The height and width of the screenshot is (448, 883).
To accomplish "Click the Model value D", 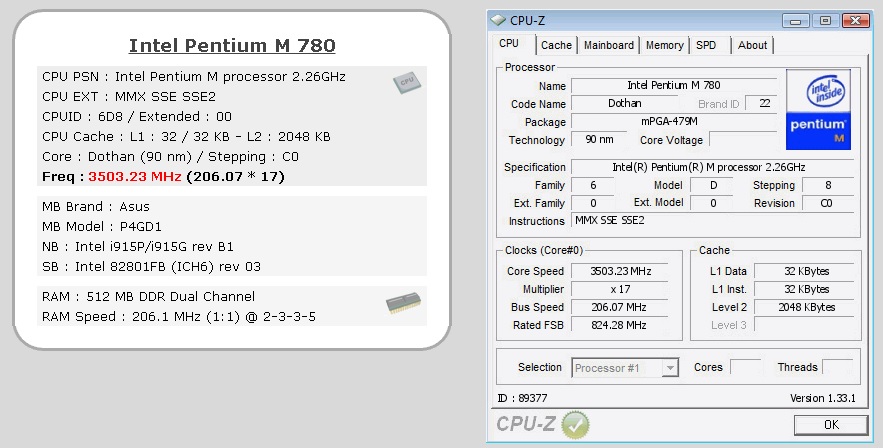I will [x=712, y=185].
